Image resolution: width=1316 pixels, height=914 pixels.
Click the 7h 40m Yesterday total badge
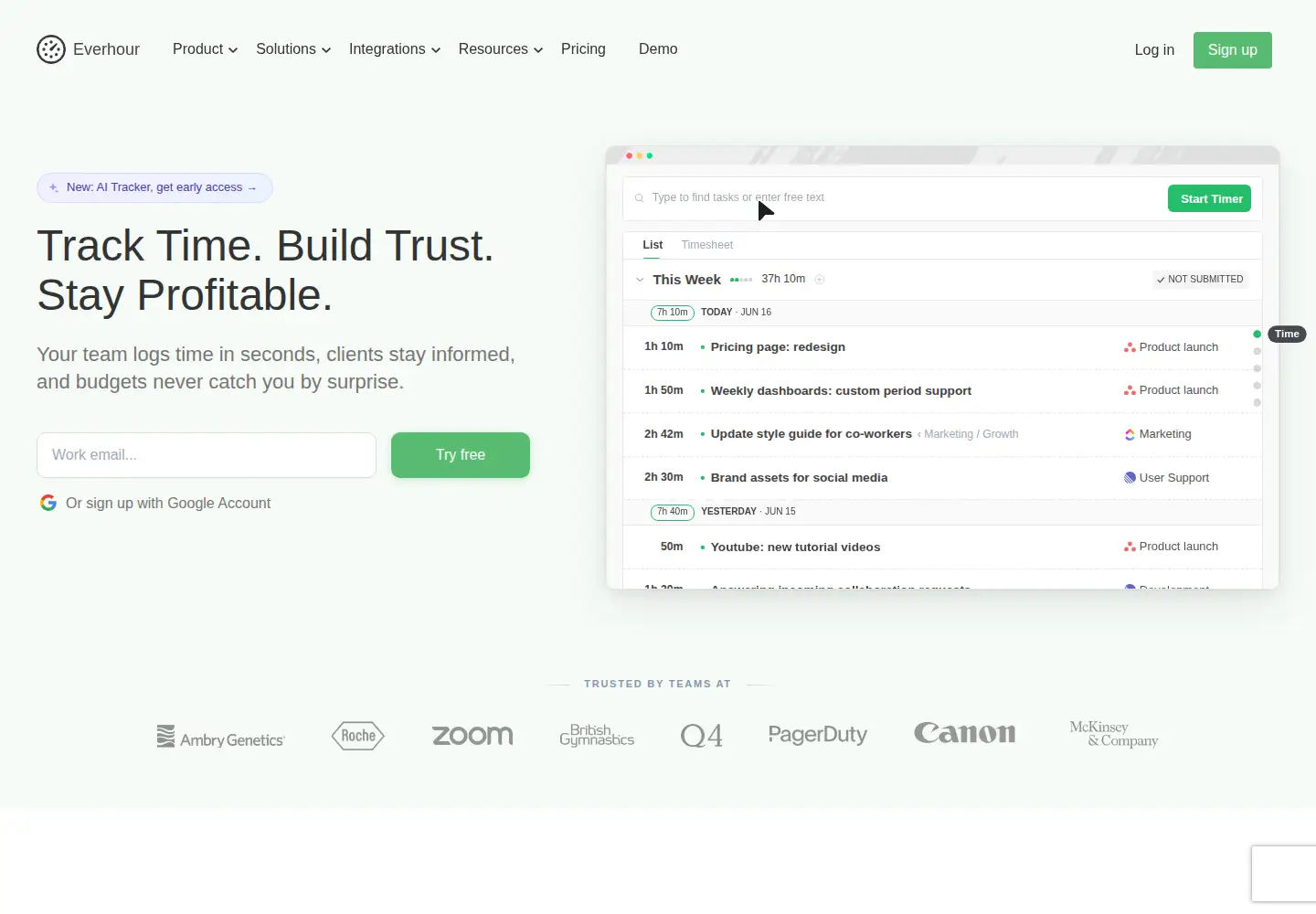[x=673, y=512]
